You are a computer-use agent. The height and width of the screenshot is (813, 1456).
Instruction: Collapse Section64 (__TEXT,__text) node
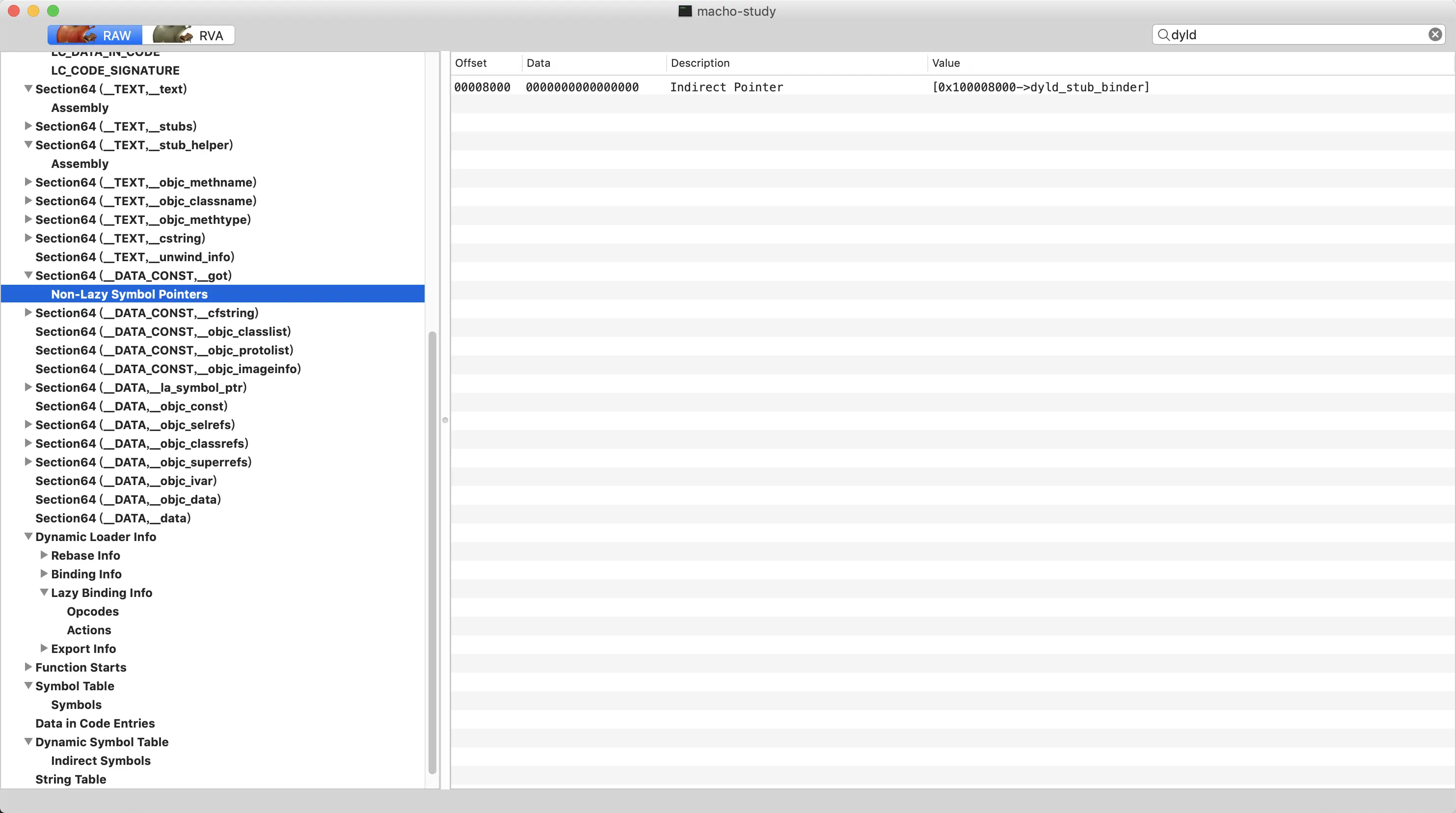tap(27, 89)
